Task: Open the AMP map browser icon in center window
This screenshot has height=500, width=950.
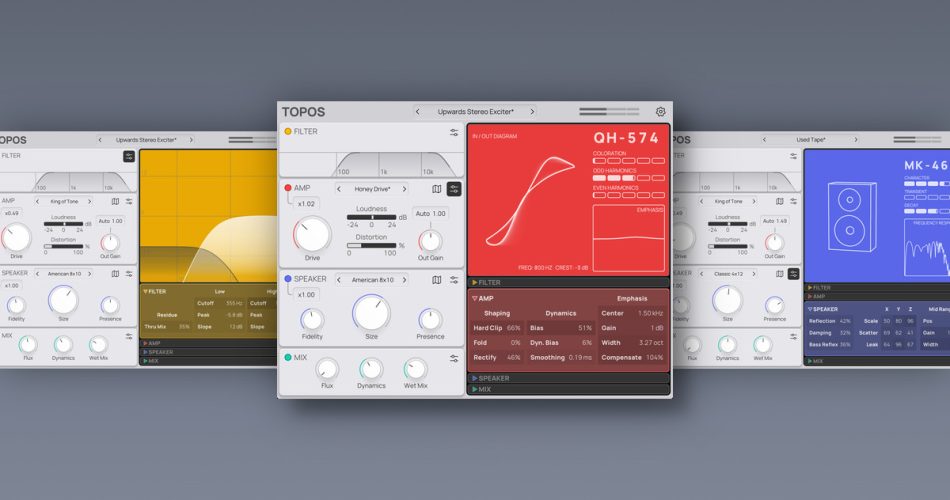Action: pos(436,188)
